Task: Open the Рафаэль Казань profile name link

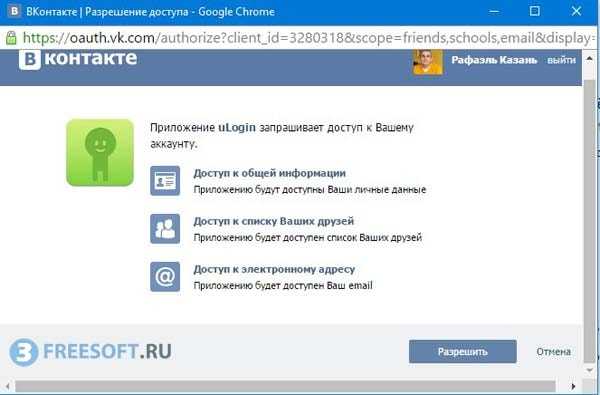Action: click(x=494, y=60)
